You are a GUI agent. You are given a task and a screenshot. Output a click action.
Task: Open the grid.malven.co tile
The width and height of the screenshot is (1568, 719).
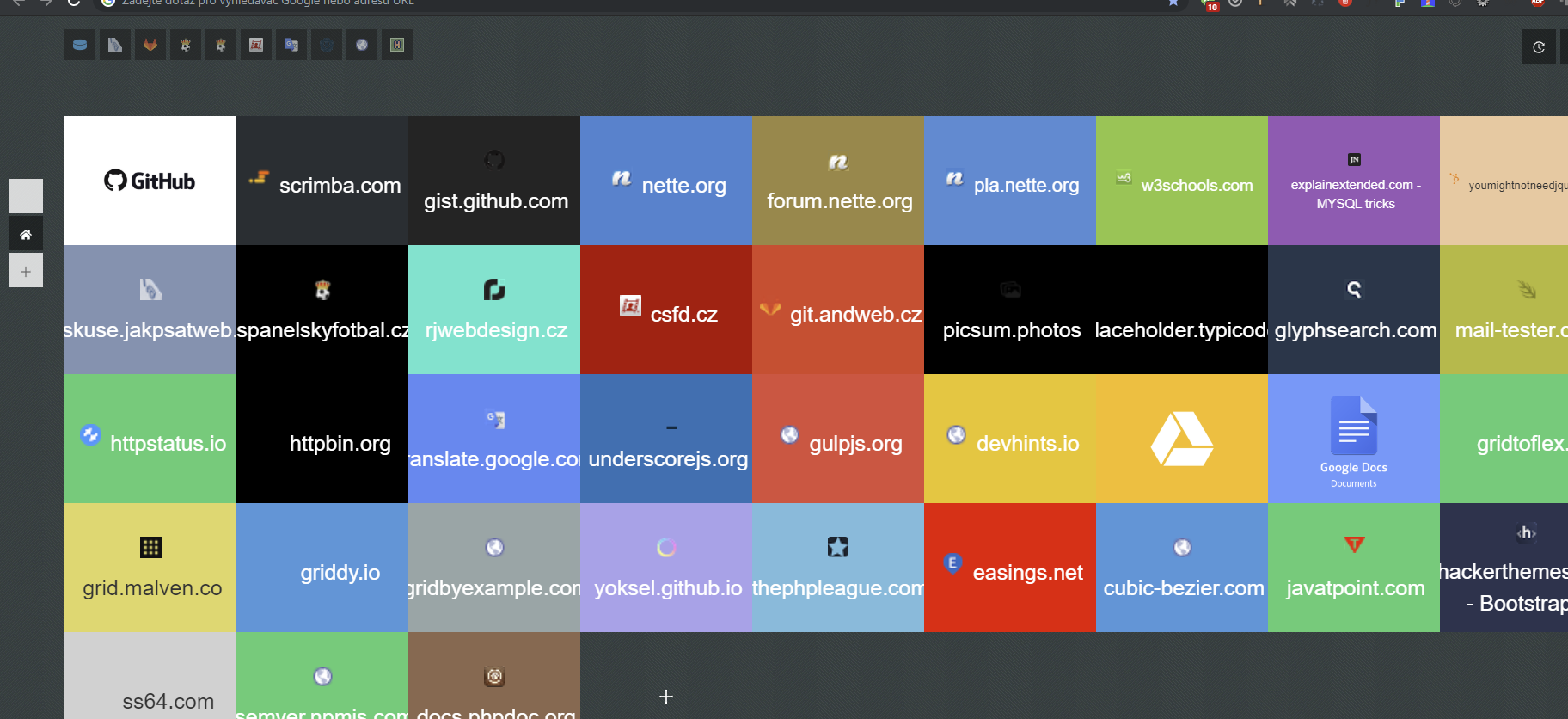coord(150,568)
